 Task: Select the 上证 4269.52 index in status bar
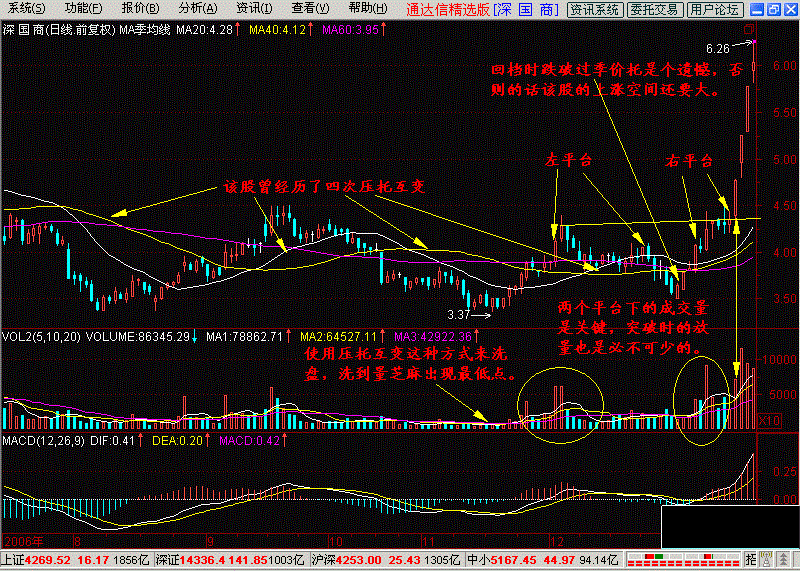[78, 560]
